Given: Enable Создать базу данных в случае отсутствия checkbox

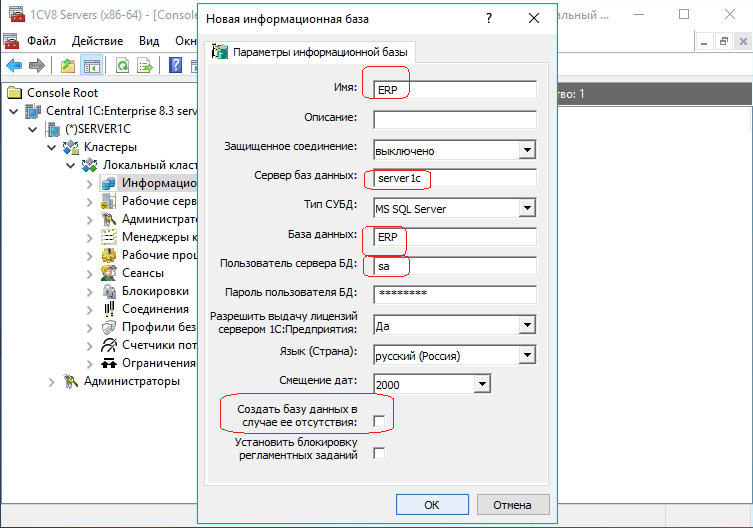Looking at the screenshot, I should tap(379, 421).
